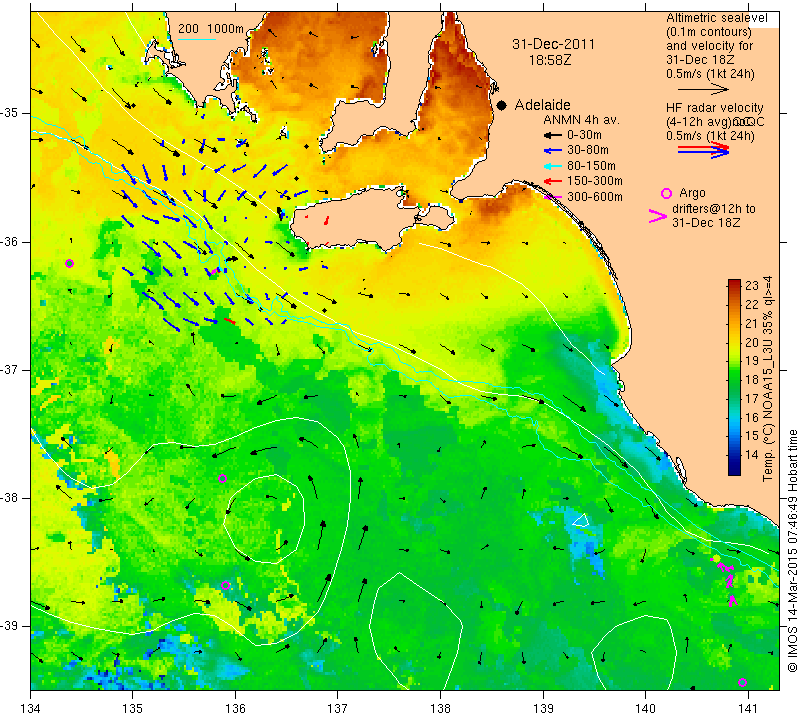Click the 'Argo' legend label
This screenshot has height=720, width=800.
pos(692,193)
